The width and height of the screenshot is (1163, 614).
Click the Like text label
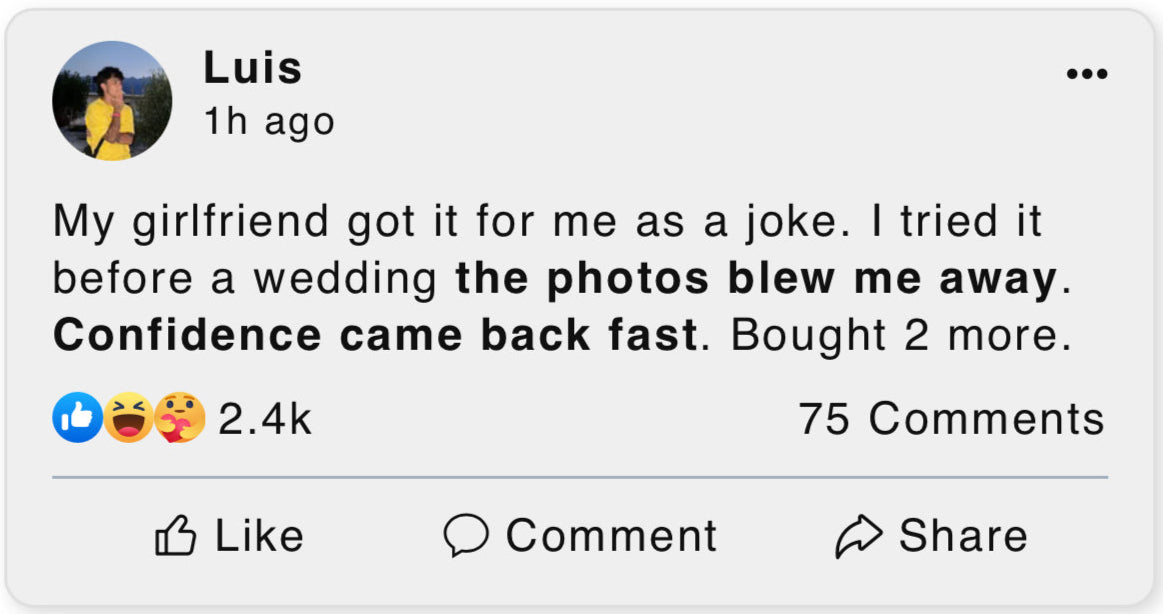(259, 536)
